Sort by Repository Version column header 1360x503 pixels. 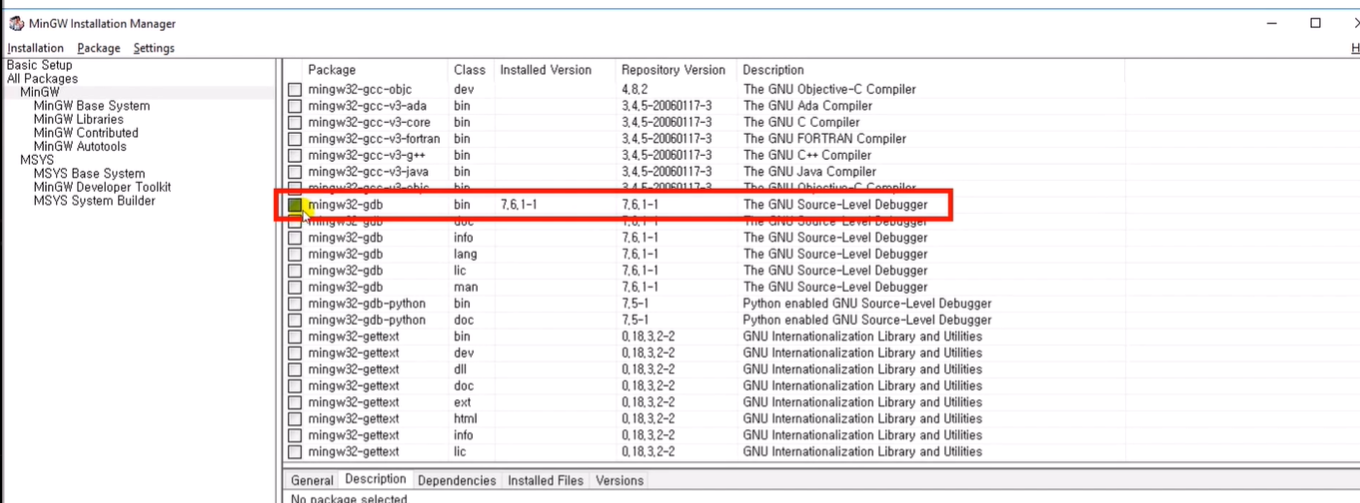point(676,70)
